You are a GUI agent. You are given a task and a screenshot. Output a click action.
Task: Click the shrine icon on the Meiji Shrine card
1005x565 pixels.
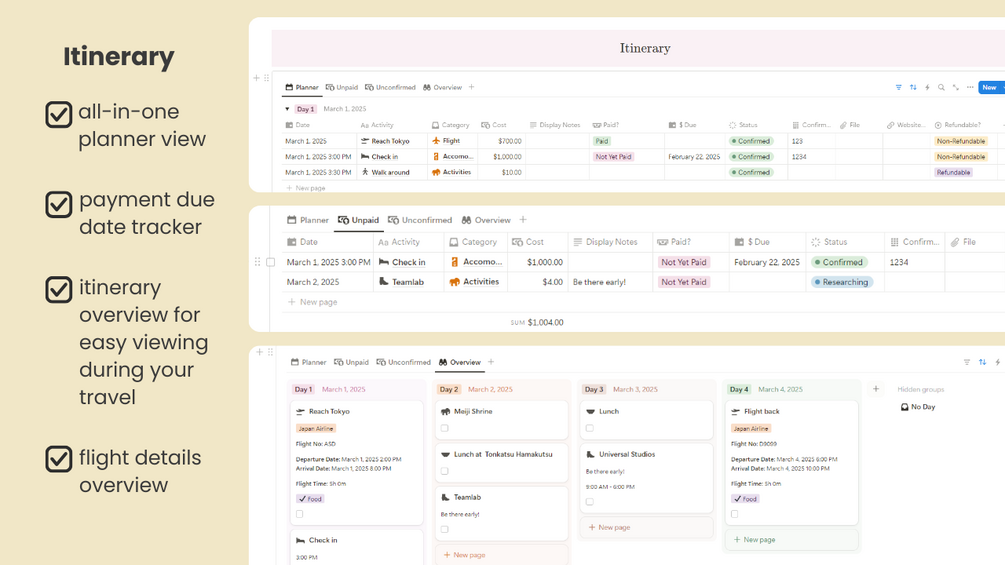[445, 411]
